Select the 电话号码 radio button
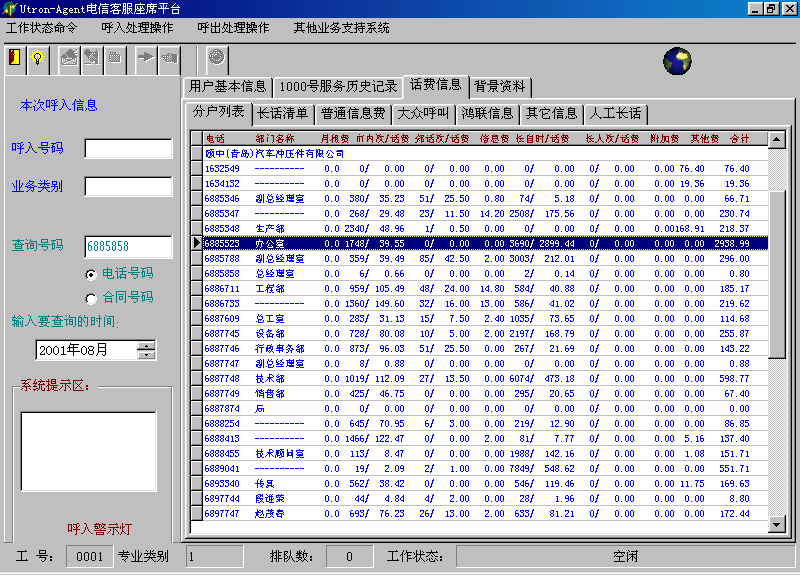800x575 pixels. point(91,273)
